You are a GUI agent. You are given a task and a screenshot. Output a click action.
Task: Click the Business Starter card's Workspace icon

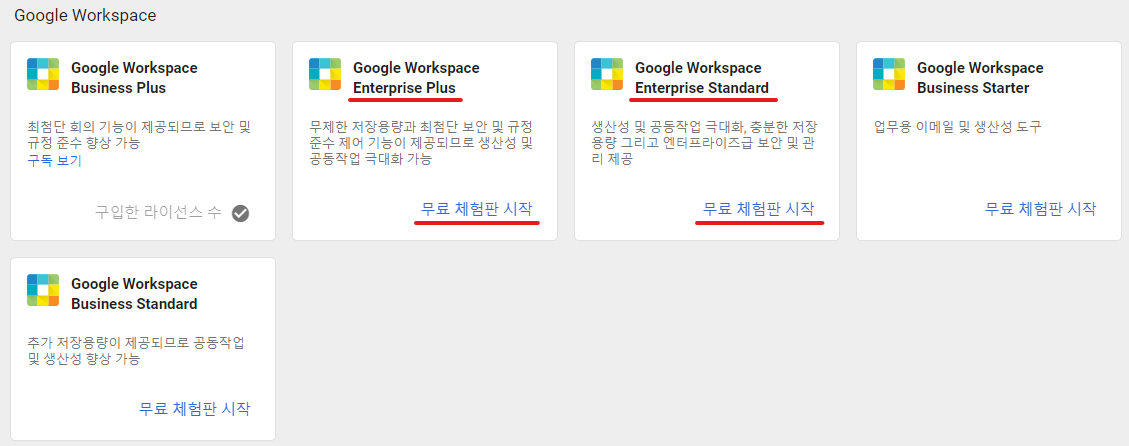pos(889,74)
